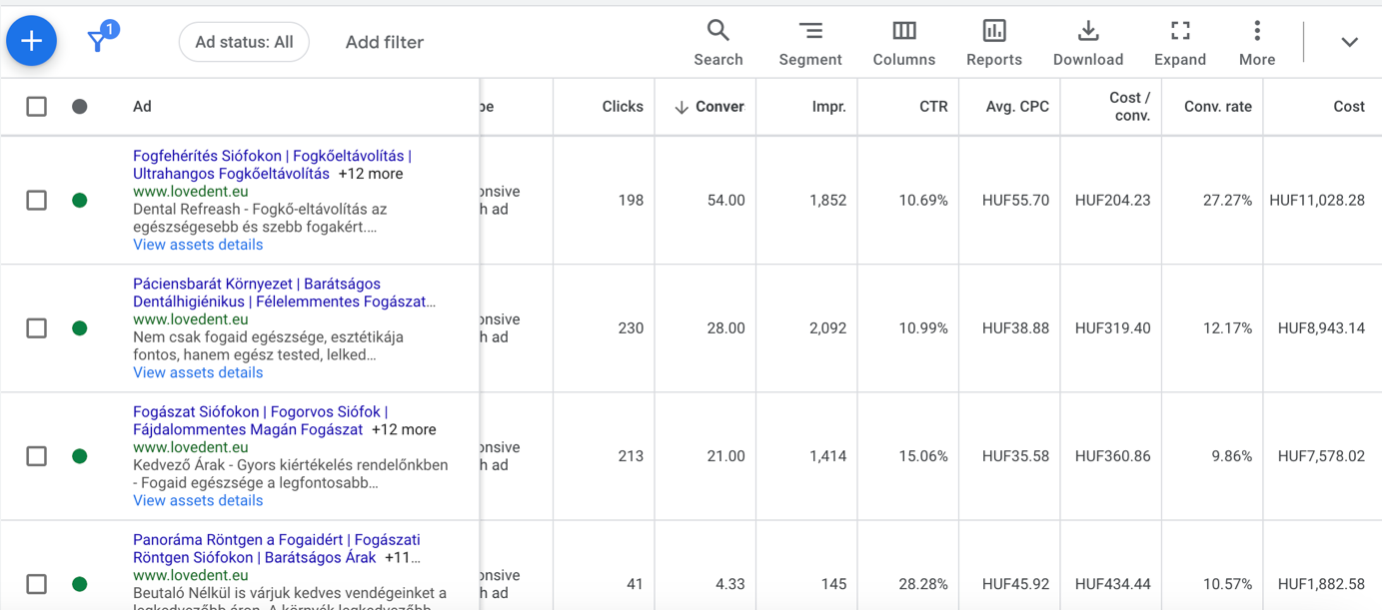Open the Fogfehérítés Siófokon ad headline

(272, 165)
